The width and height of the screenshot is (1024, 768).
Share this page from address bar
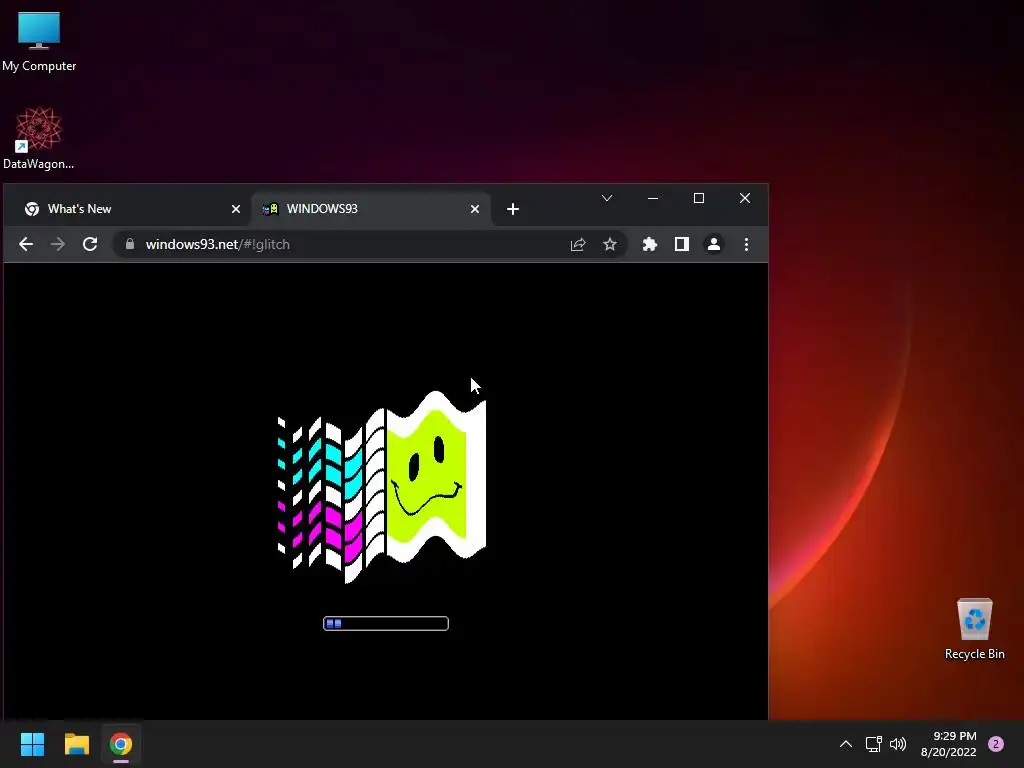coord(577,244)
